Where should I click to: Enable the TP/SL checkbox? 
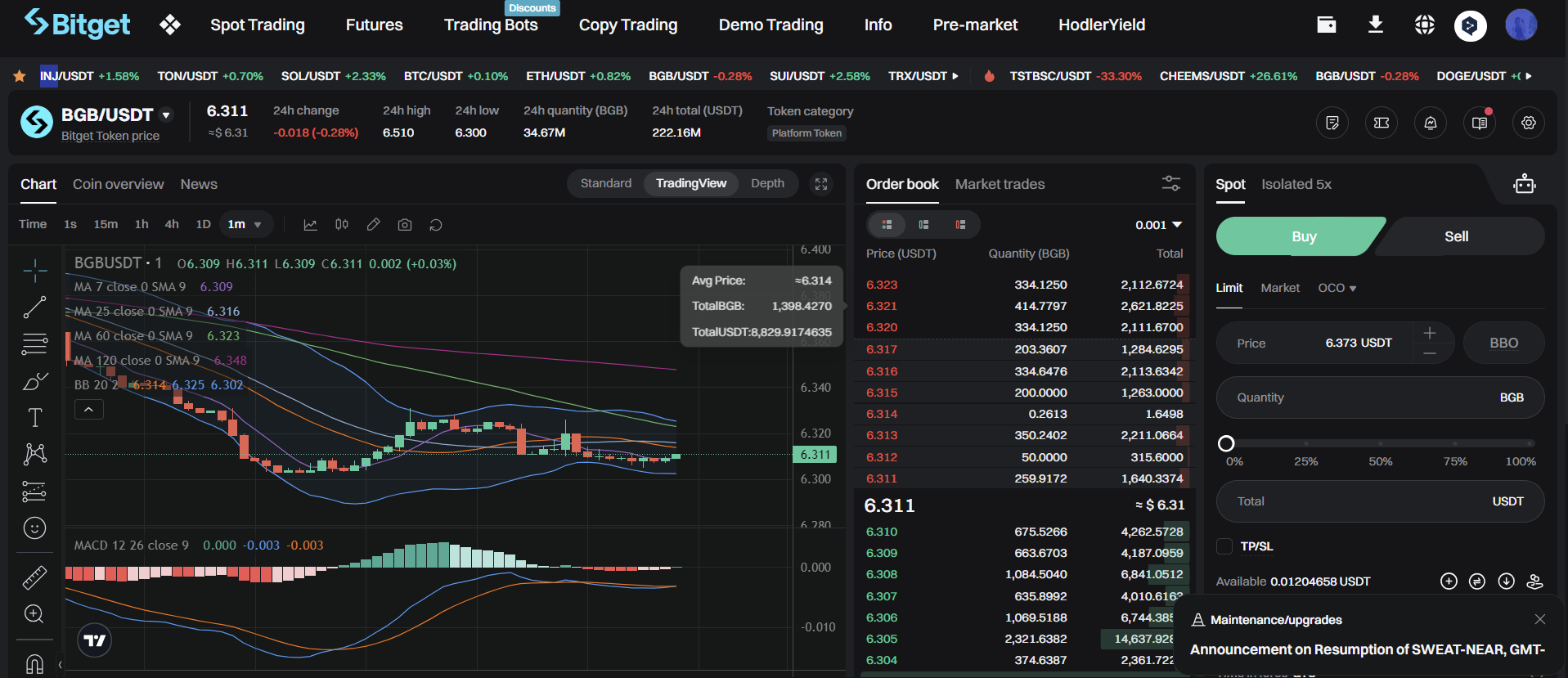pos(1224,546)
